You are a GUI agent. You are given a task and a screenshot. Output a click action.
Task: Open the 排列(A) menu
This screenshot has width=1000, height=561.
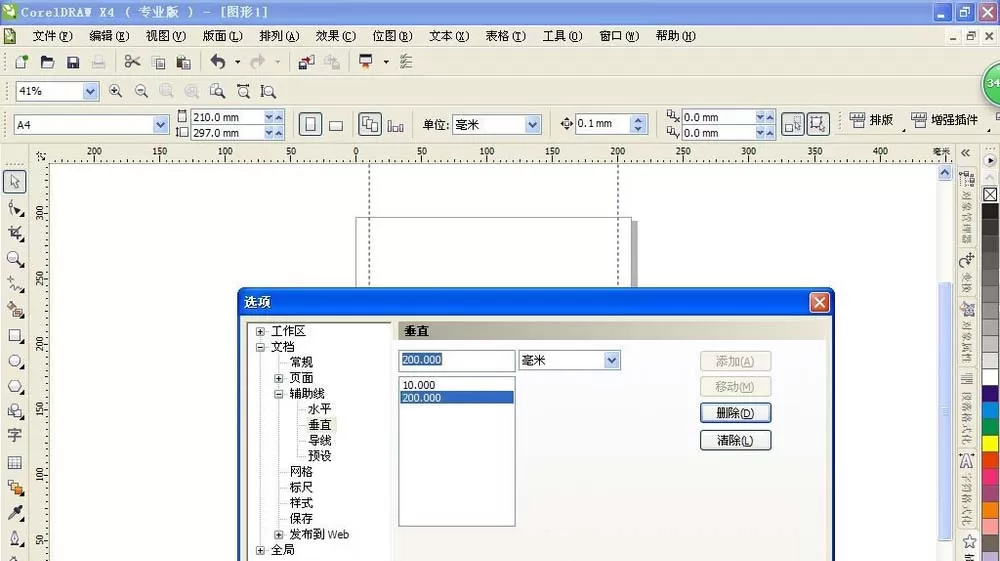point(279,36)
